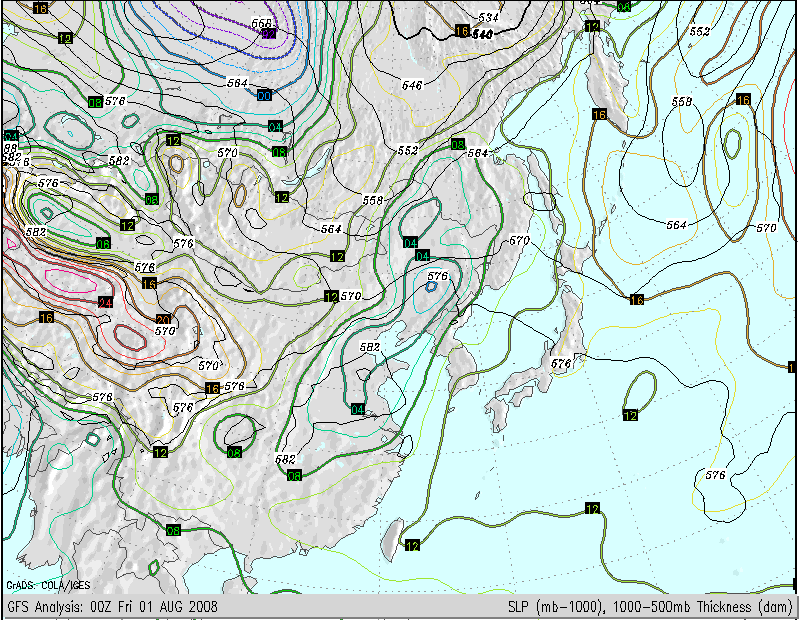Image resolution: width=800 pixels, height=620 pixels.
Task: Click the 16 label next to bold 540
Action: tap(462, 31)
